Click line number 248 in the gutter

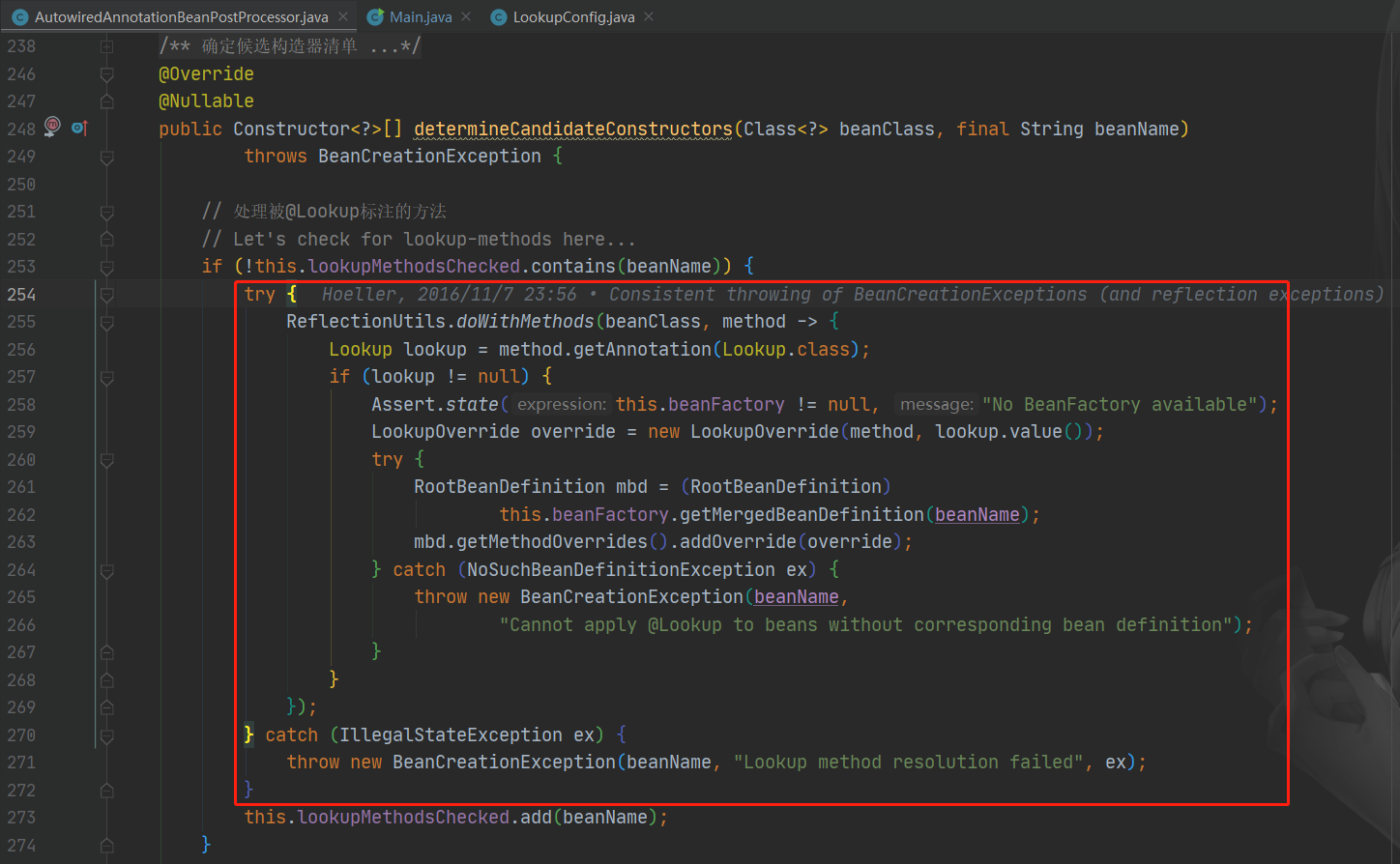coord(21,129)
